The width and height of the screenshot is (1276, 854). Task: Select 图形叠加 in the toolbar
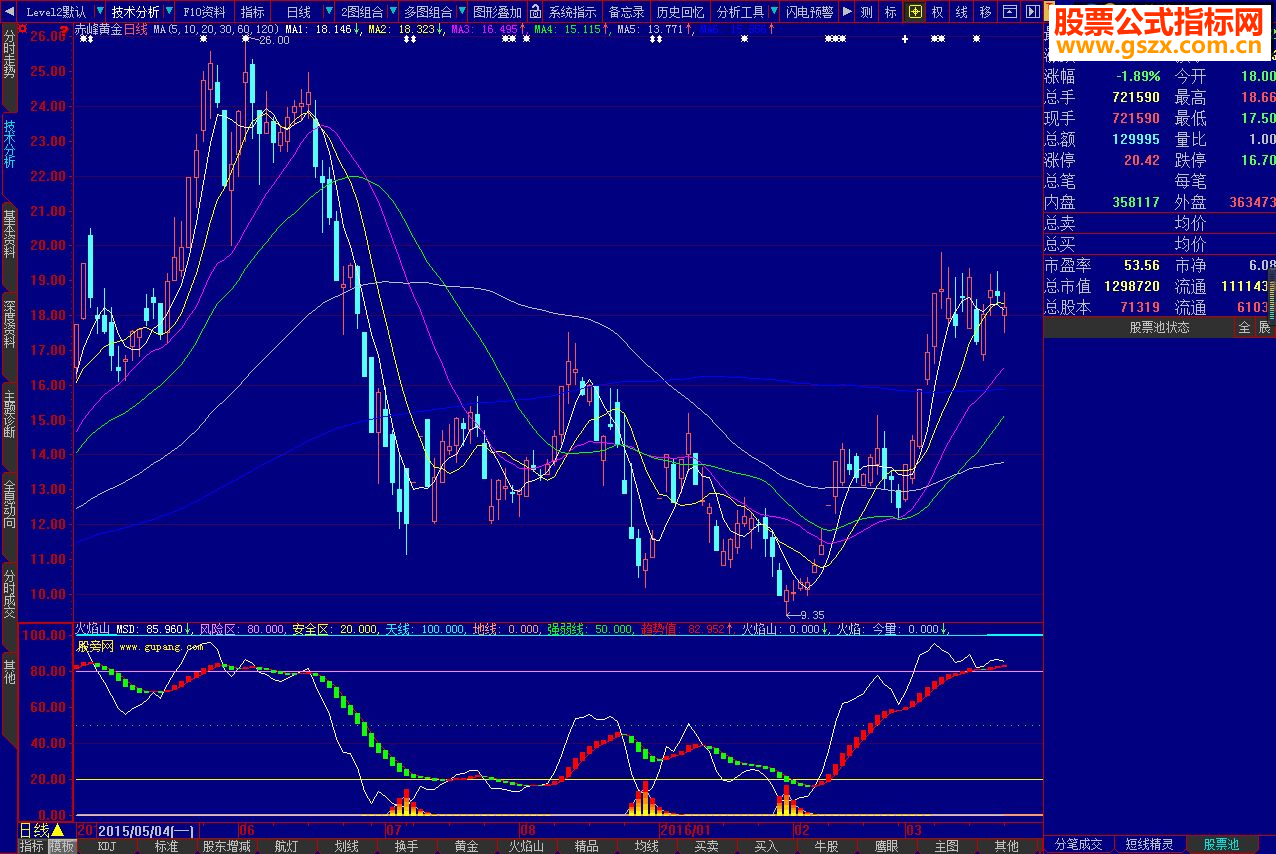tap(497, 12)
